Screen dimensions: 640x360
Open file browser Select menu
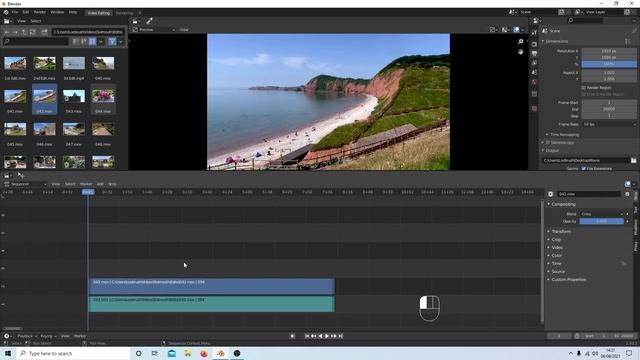tap(36, 21)
